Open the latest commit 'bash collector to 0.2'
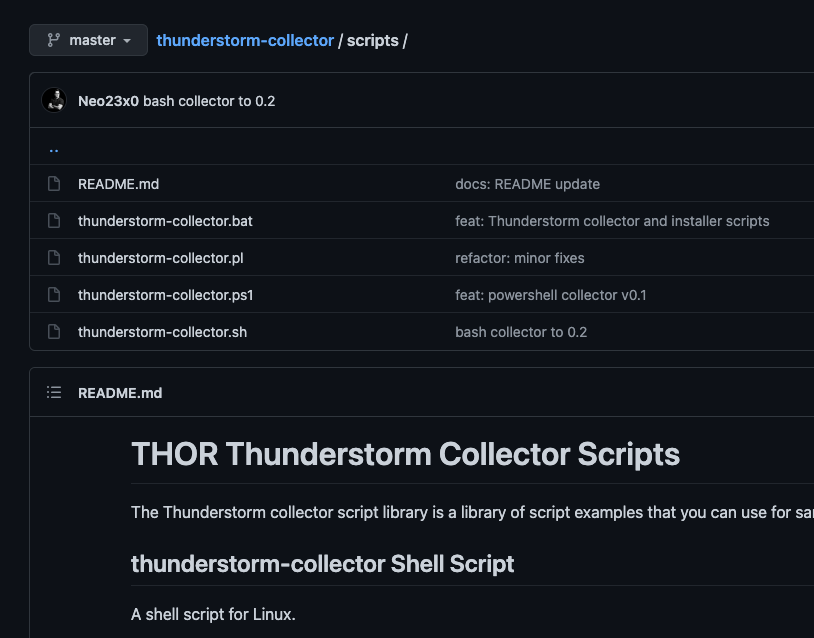 [209, 101]
